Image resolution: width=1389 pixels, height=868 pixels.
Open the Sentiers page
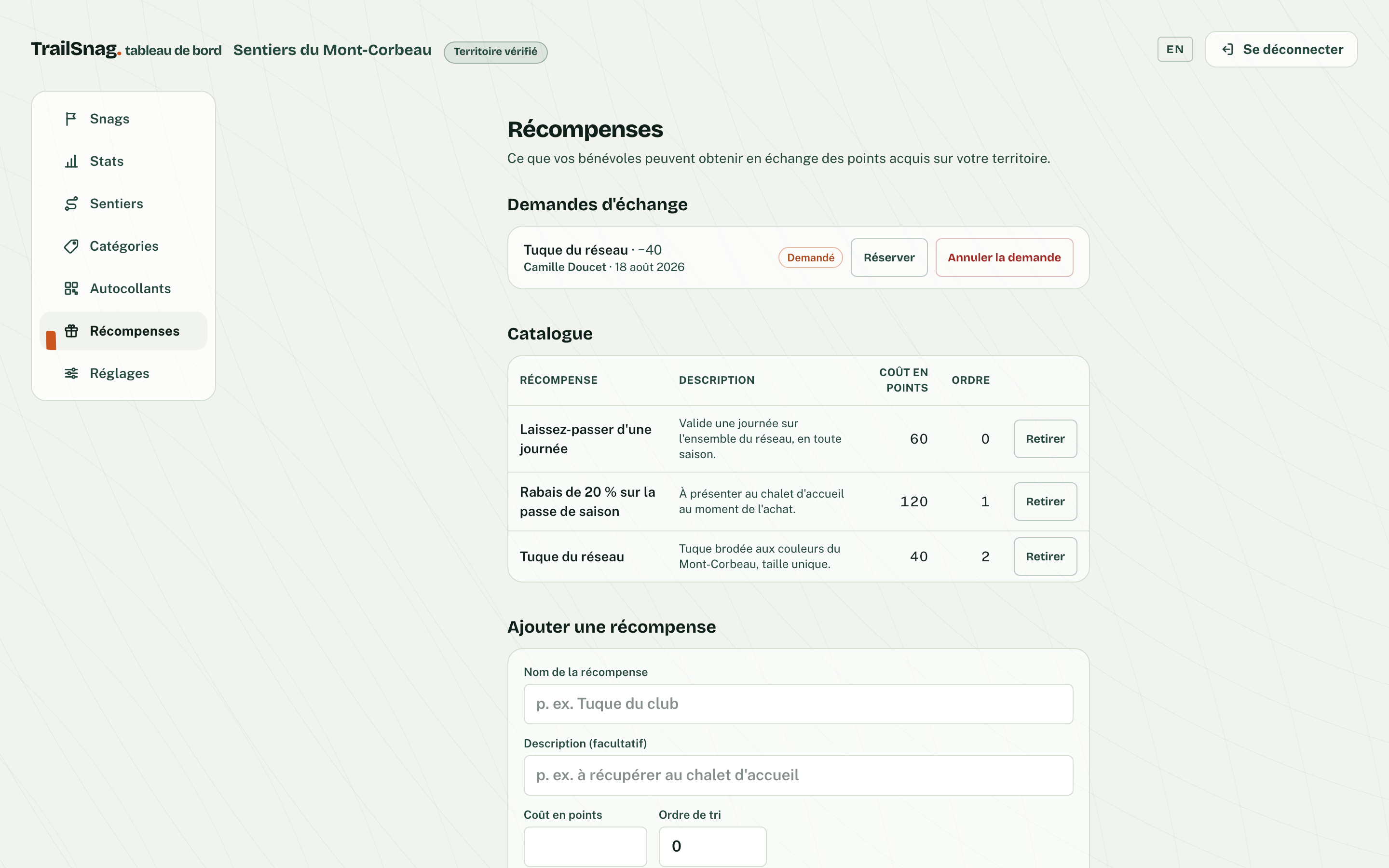(x=123, y=204)
